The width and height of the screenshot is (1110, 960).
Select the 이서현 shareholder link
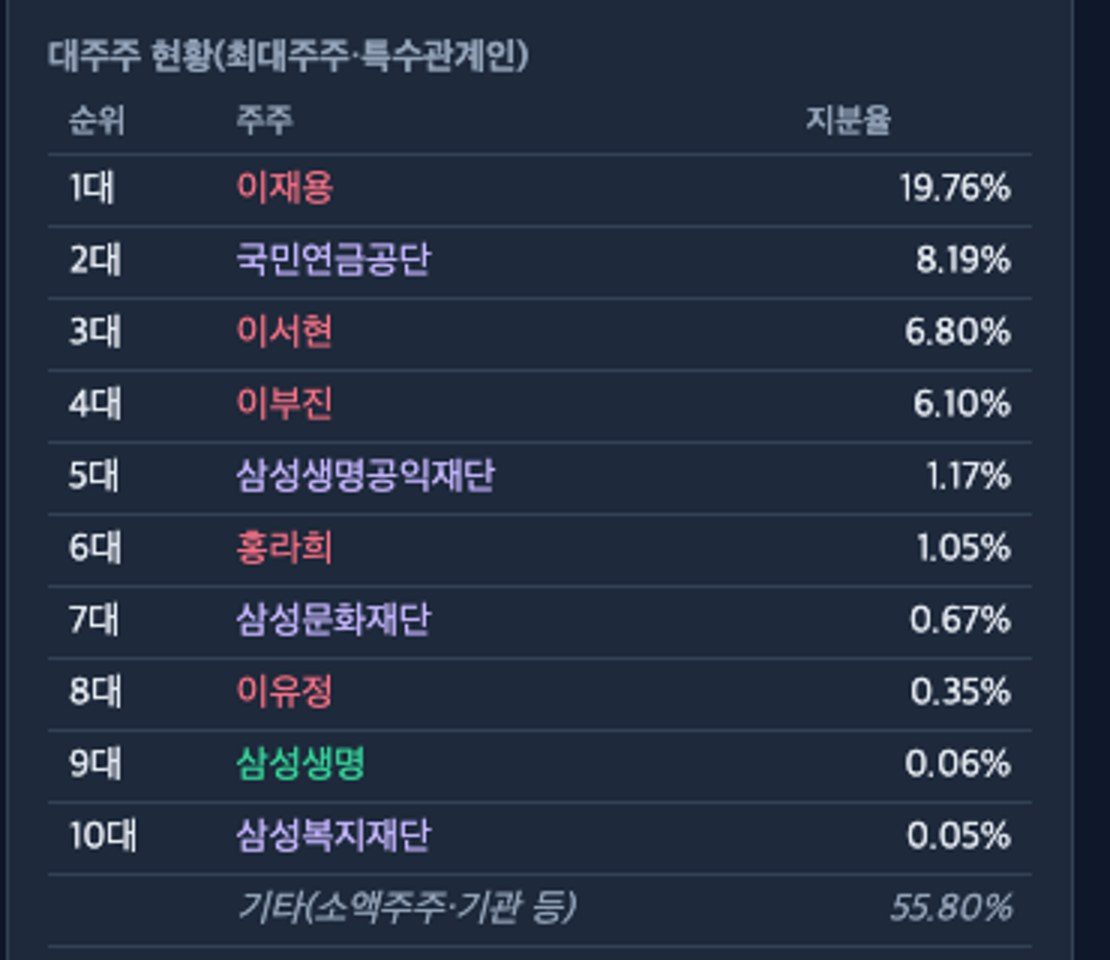[285, 332]
